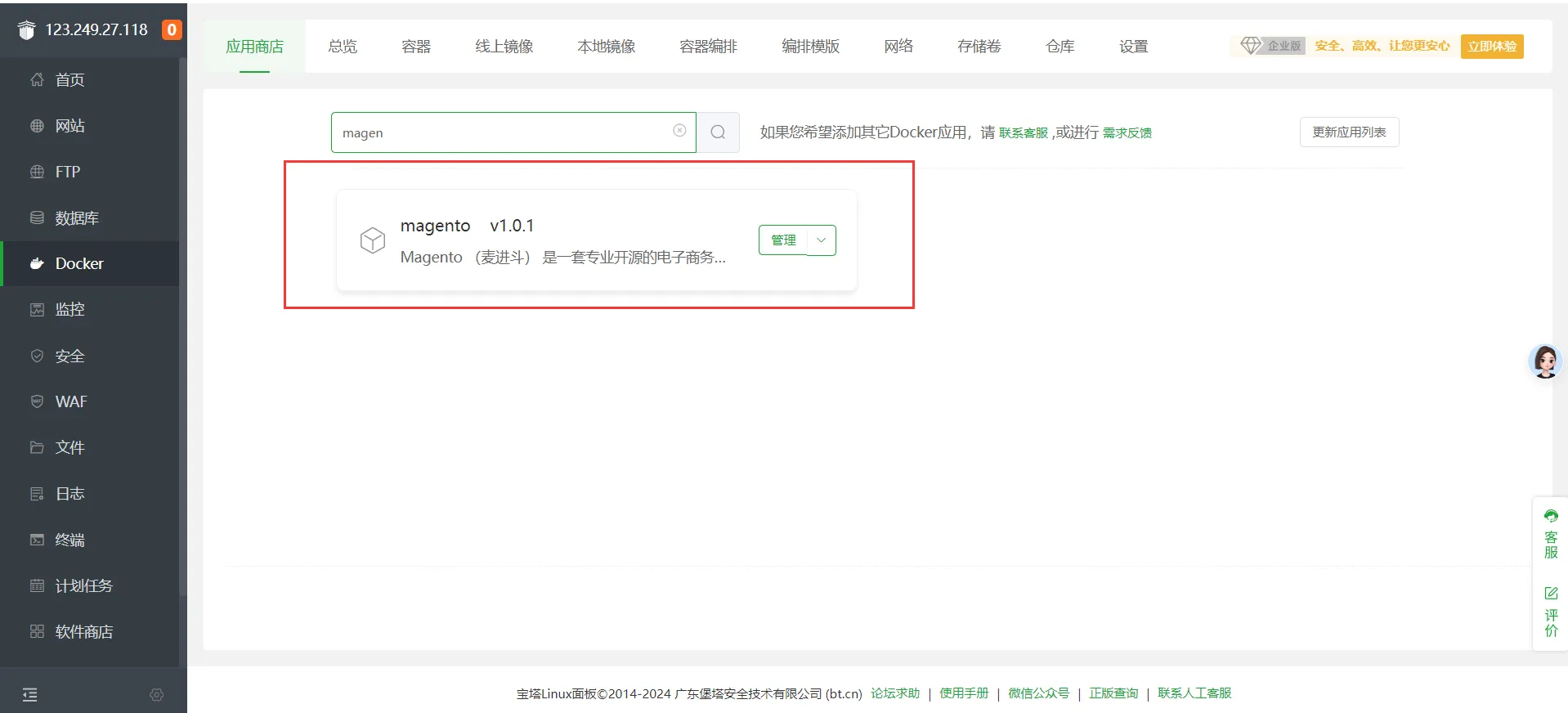Switch to the 应用商店 tab
The height and width of the screenshot is (713, 1568).
click(x=255, y=47)
